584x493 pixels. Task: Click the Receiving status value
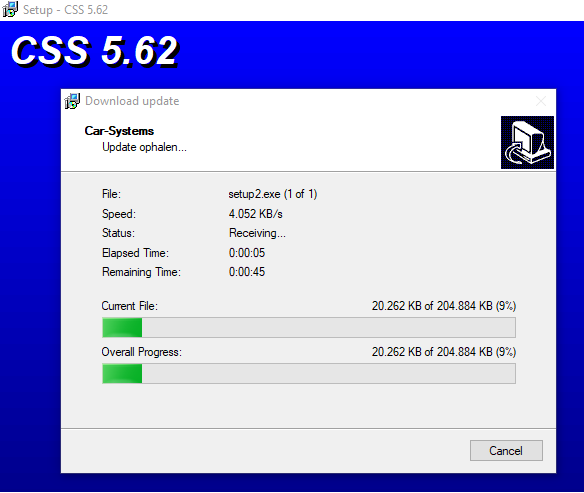(257, 233)
